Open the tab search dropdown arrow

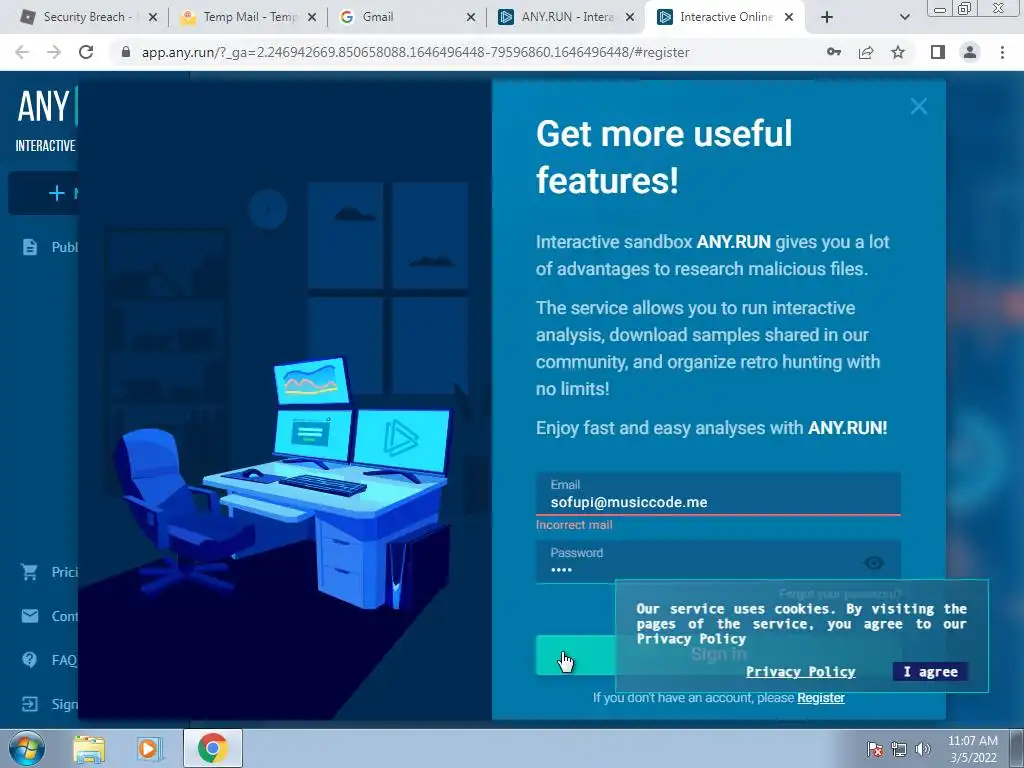click(x=904, y=17)
